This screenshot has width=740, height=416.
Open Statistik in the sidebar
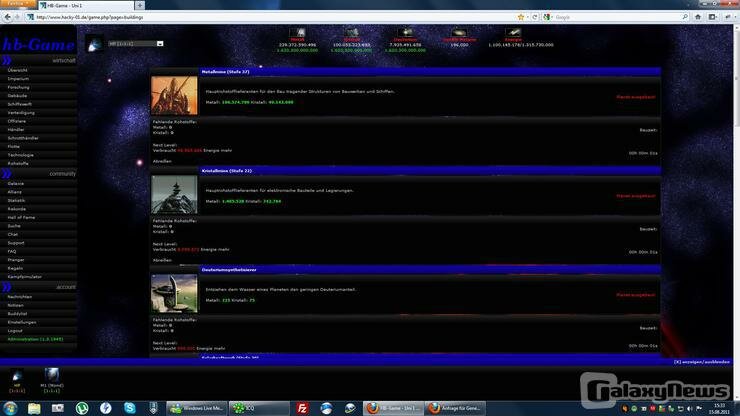[x=17, y=201]
